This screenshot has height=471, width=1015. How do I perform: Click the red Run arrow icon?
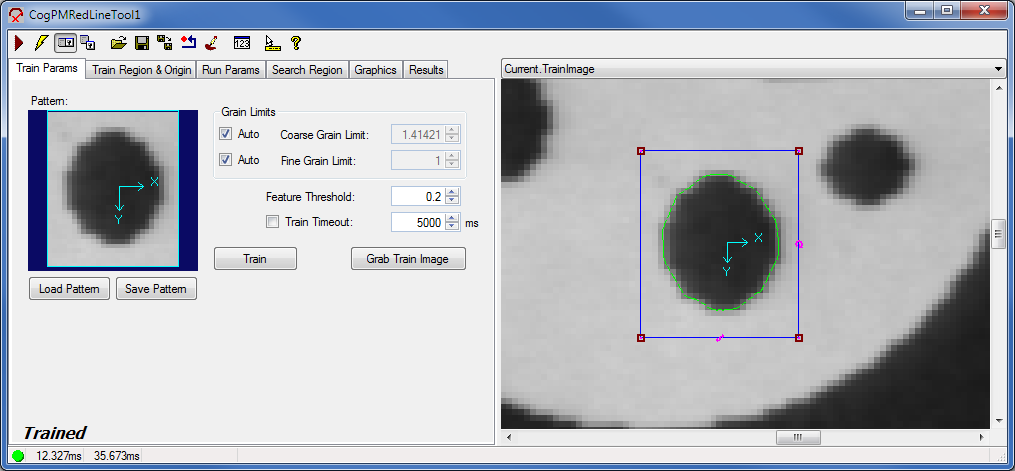[18, 43]
